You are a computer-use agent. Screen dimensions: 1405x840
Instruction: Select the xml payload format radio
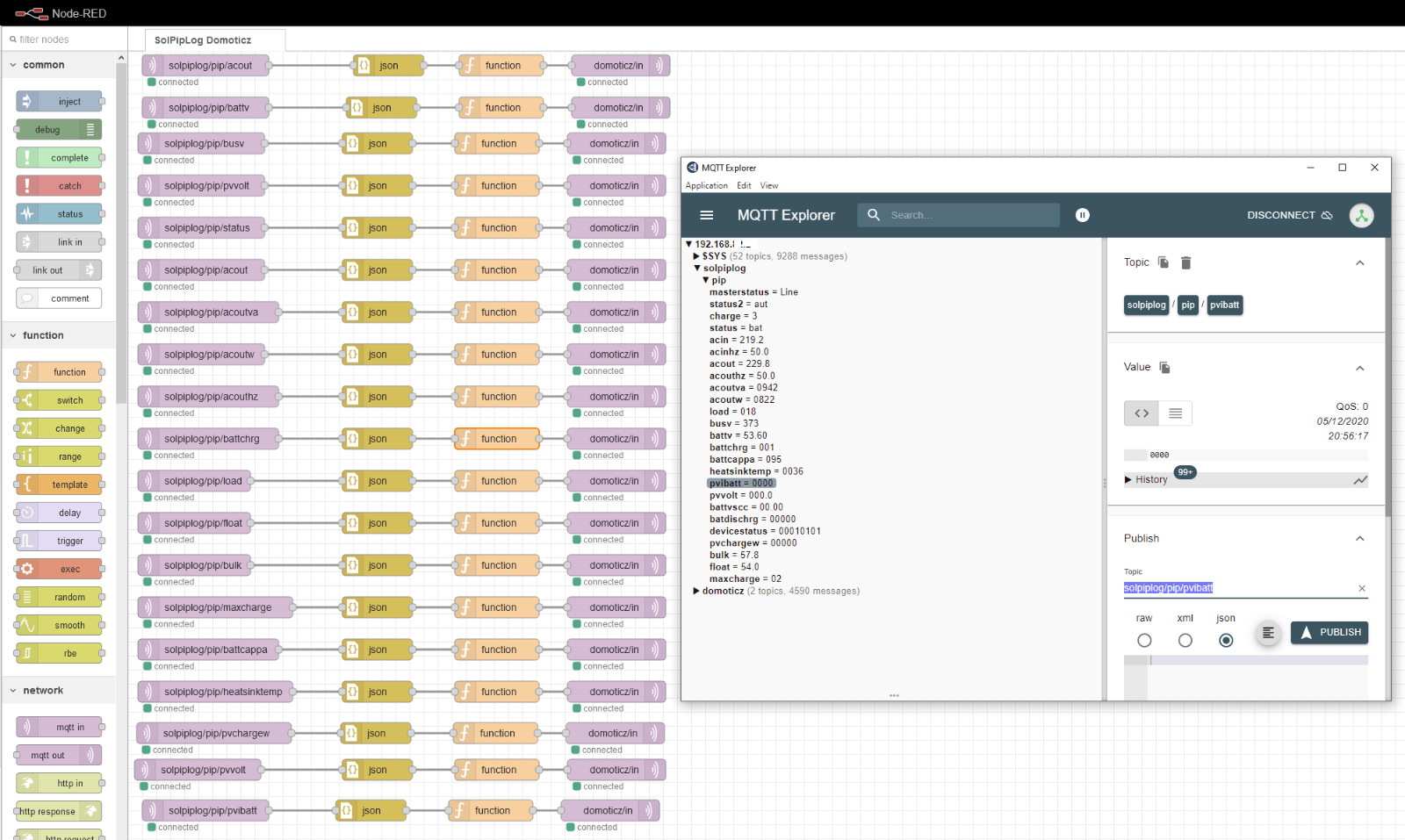(x=1185, y=640)
